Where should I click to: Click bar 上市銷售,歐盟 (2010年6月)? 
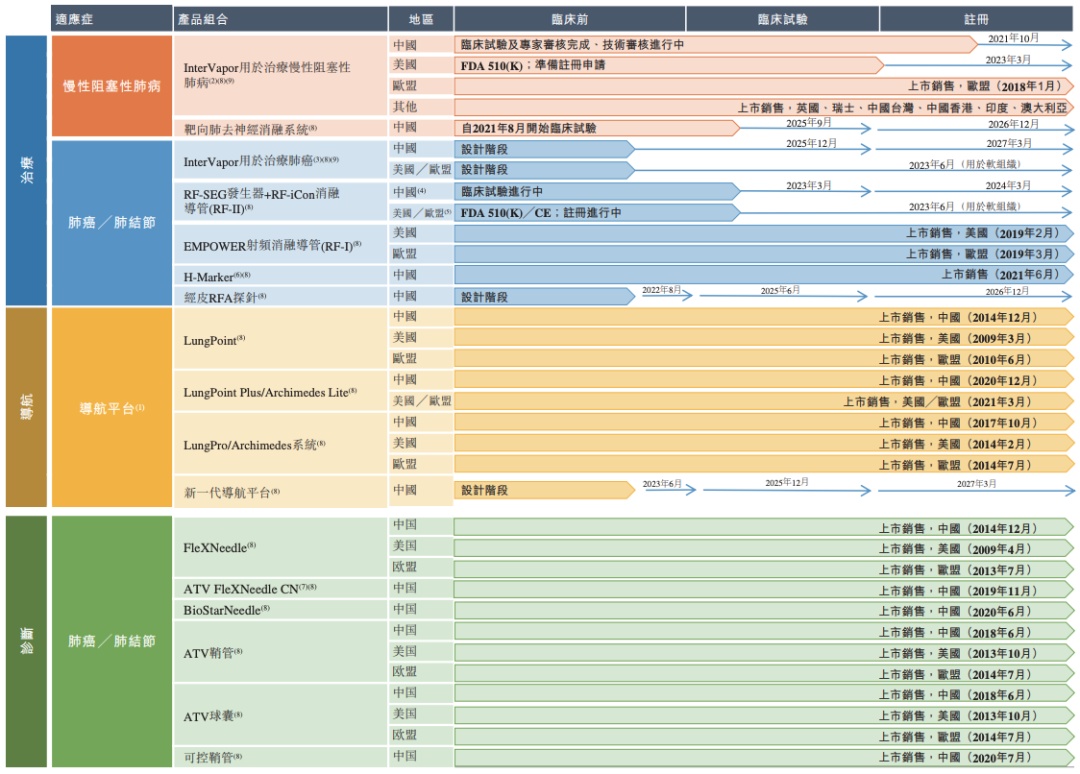click(x=764, y=359)
